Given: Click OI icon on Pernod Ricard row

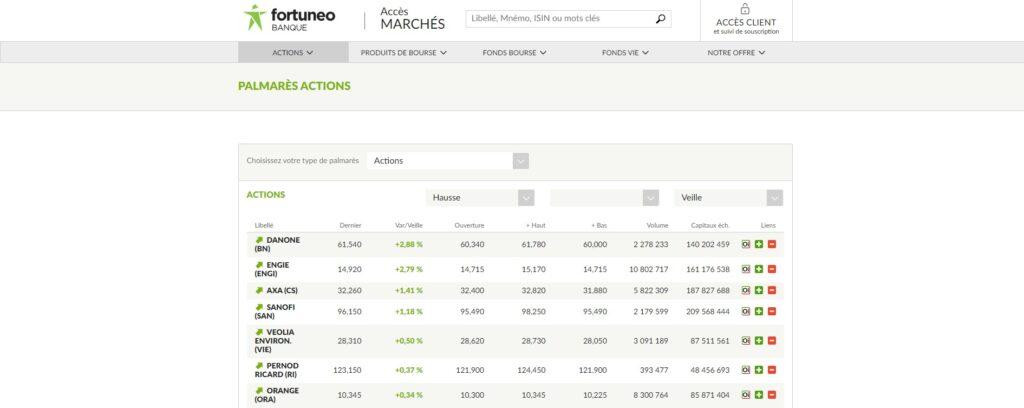Looking at the screenshot, I should 746,370.
